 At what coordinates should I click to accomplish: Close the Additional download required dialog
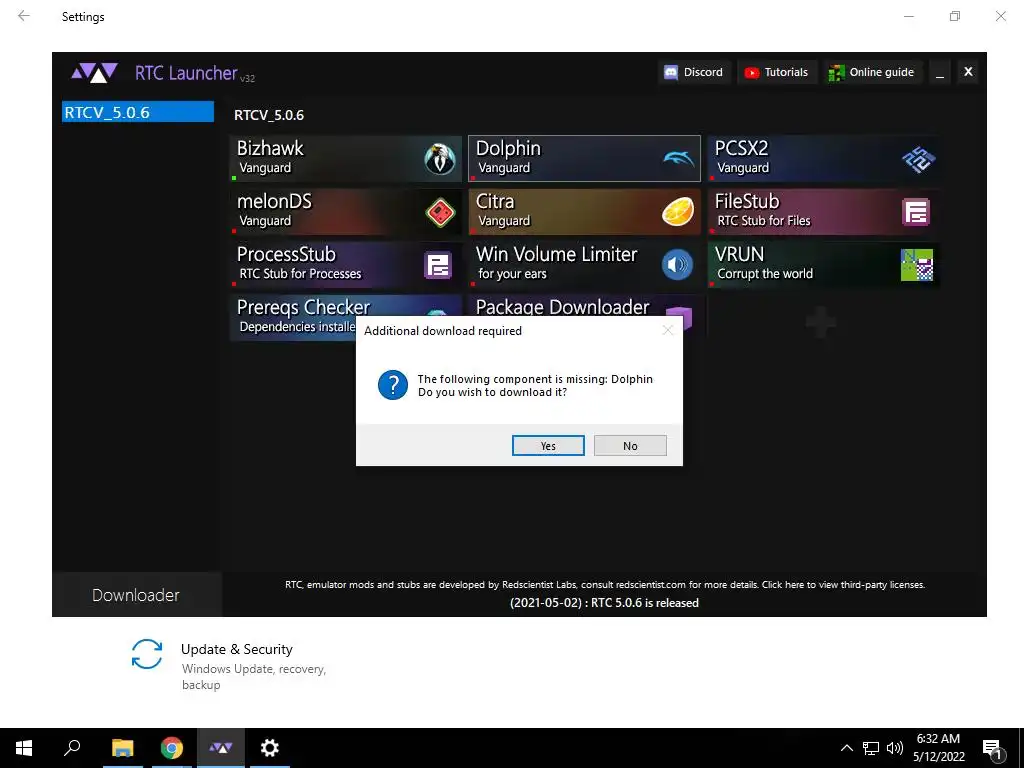[667, 330]
